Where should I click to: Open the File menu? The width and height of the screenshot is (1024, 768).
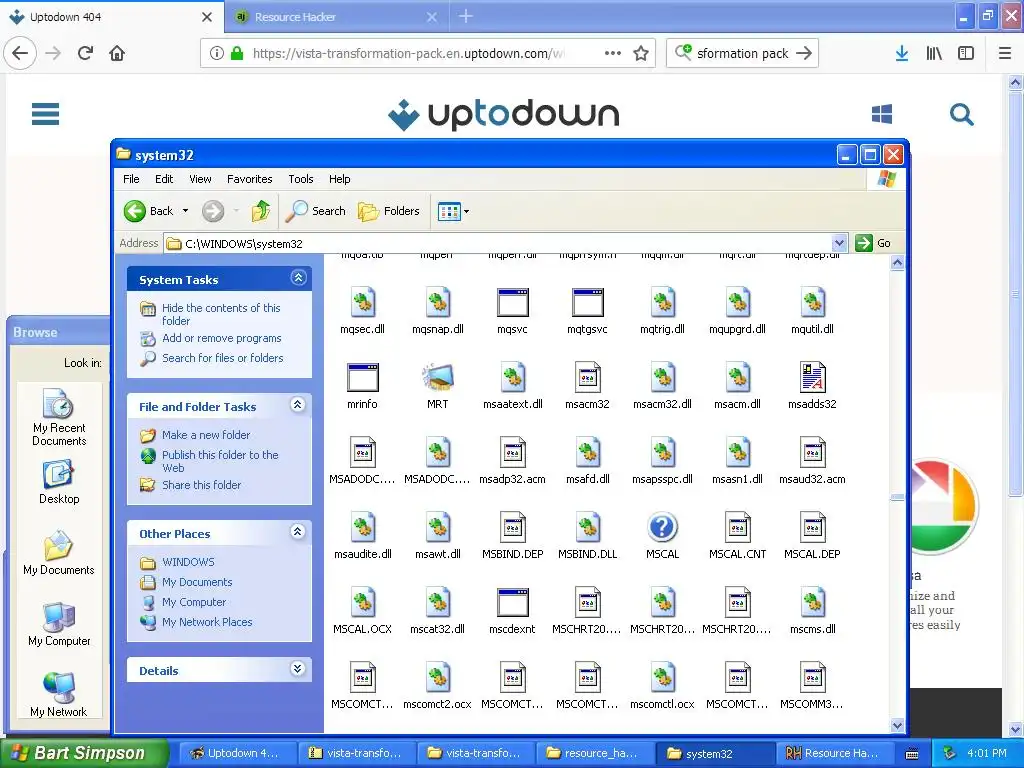[x=131, y=179]
